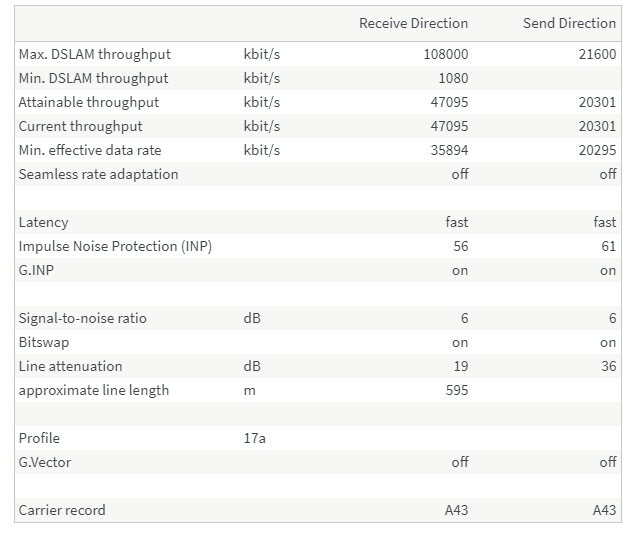The width and height of the screenshot is (631, 534).
Task: Click the Receive Direction column header
Action: 413,23
